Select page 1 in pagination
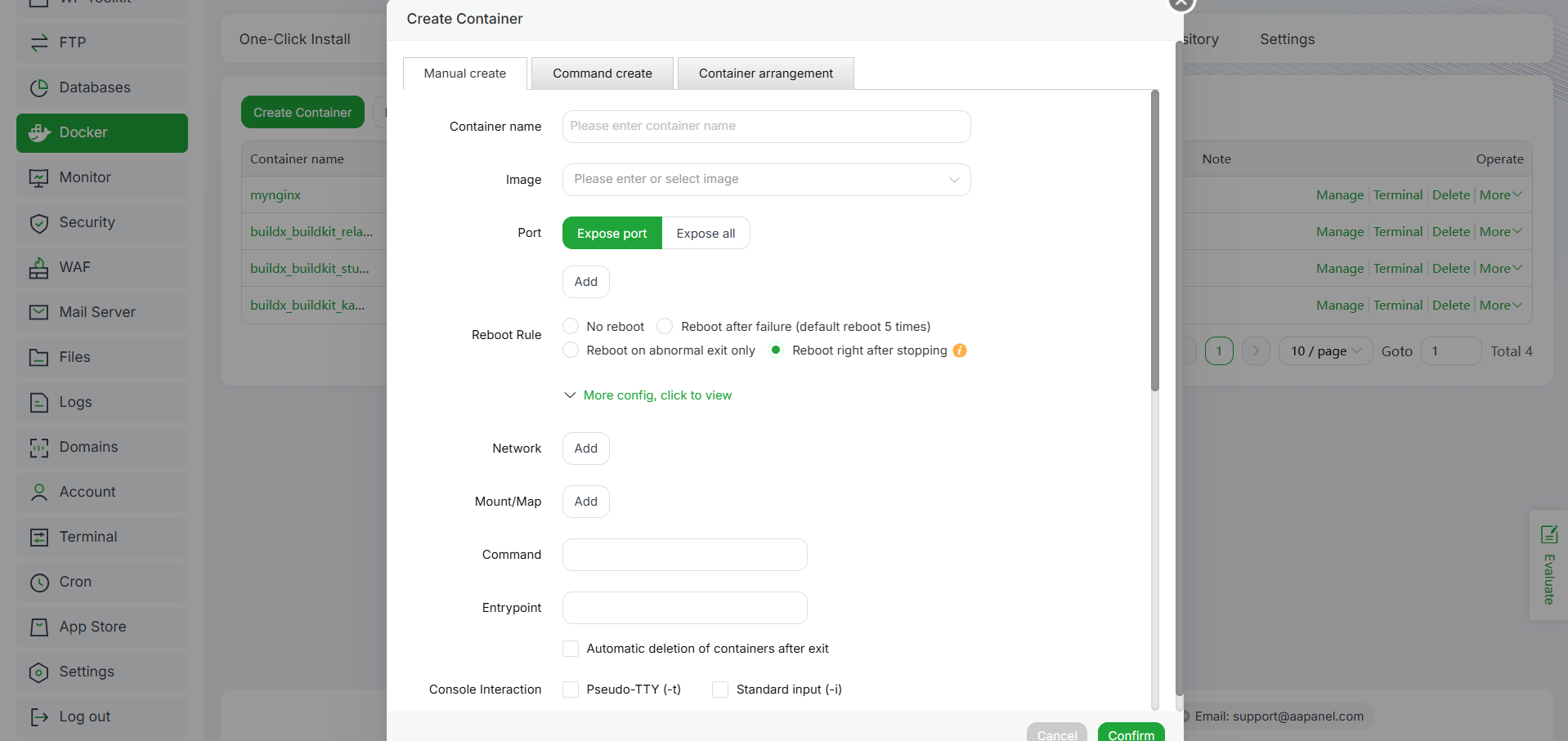 click(1219, 351)
